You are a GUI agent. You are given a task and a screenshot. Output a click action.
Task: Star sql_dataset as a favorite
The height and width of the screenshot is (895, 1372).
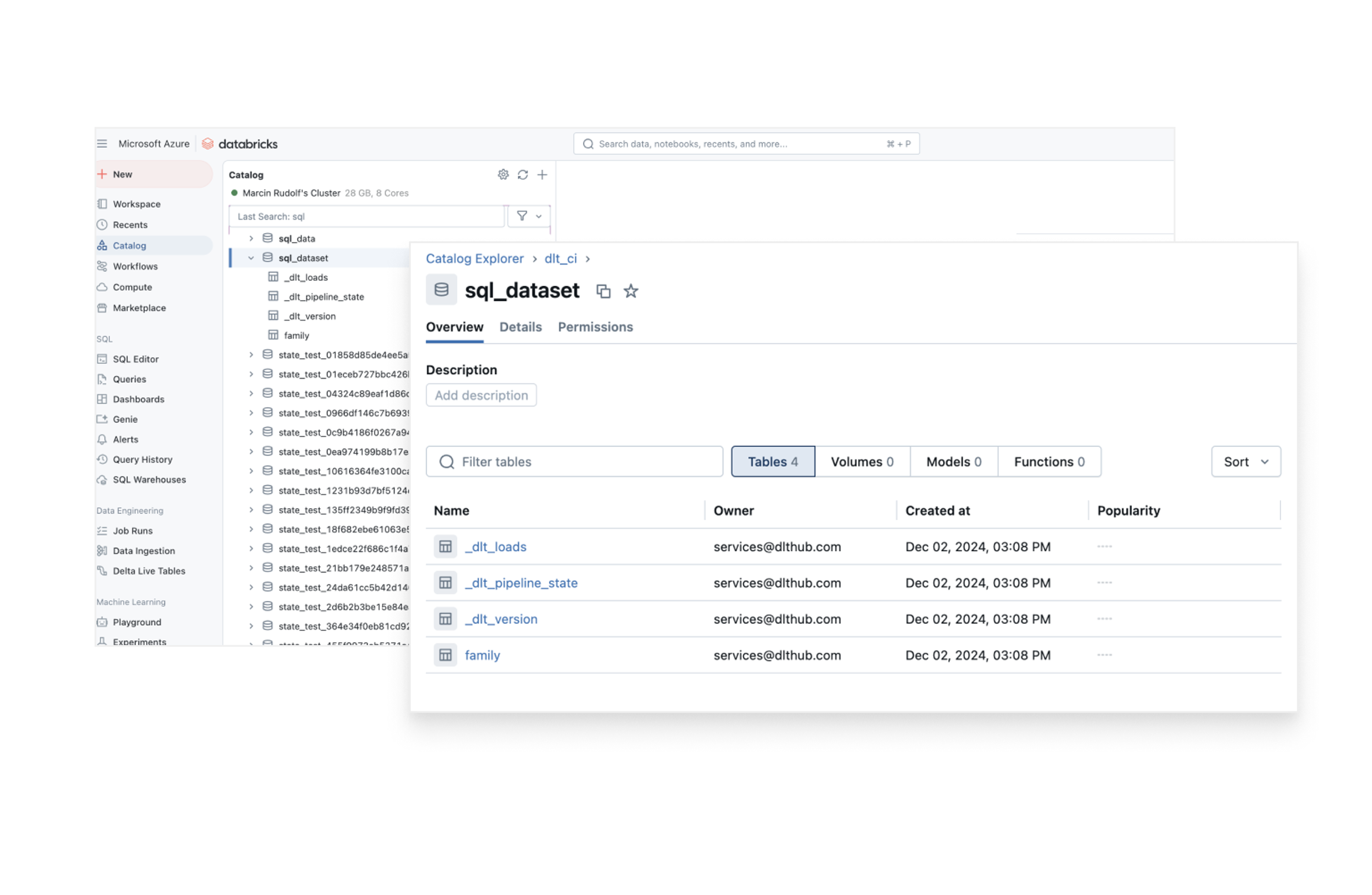pyautogui.click(x=631, y=292)
